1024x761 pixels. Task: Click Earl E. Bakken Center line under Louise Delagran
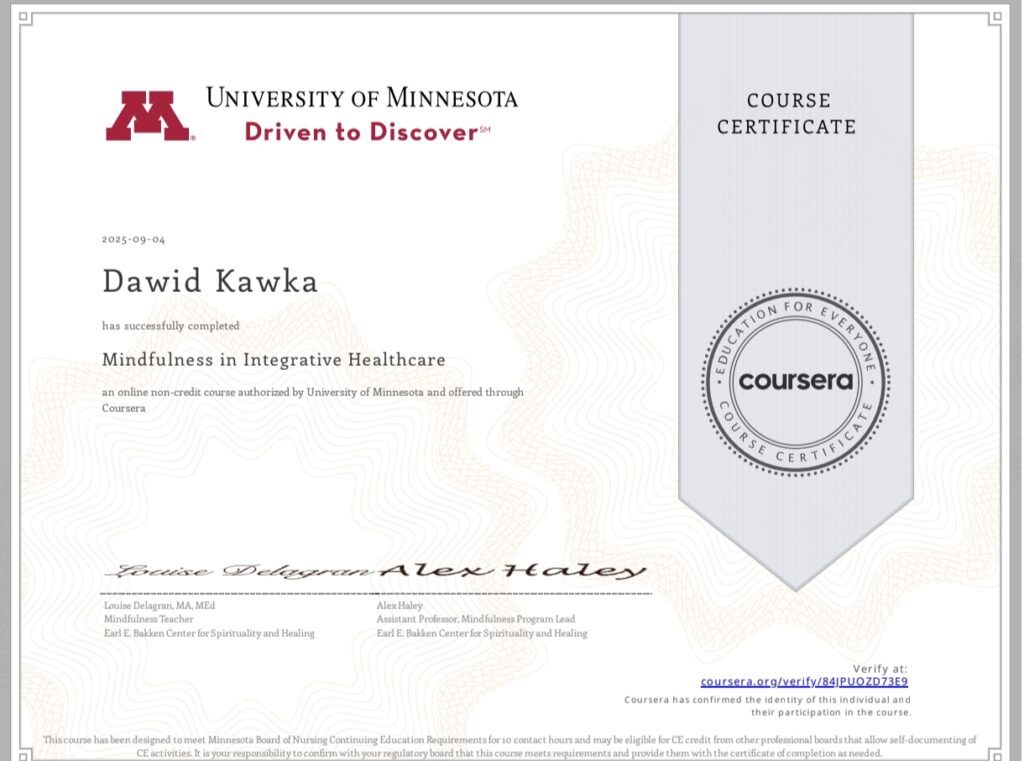click(209, 634)
